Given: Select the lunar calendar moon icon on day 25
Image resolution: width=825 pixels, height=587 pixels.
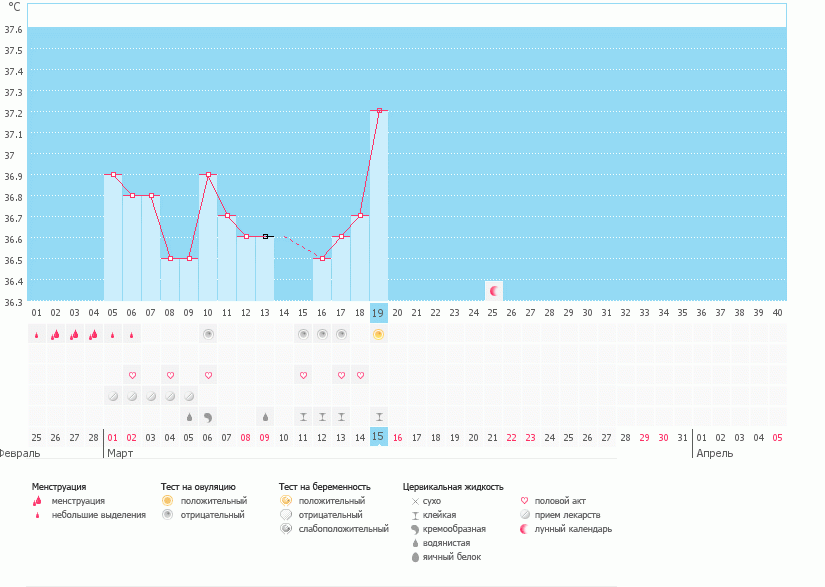Looking at the screenshot, I should pos(493,290).
